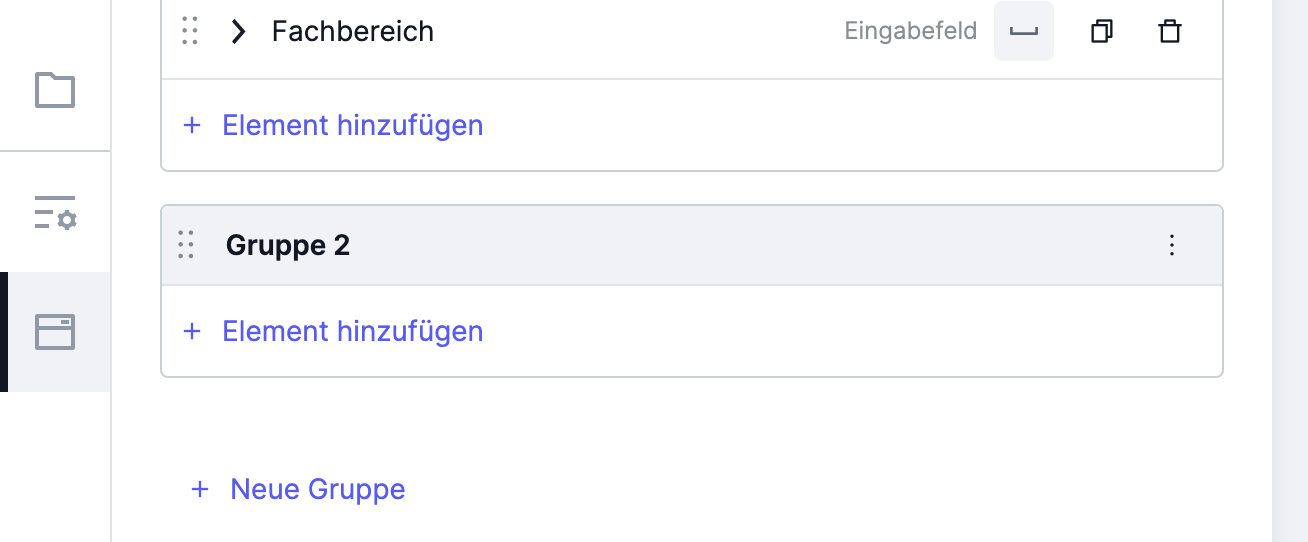1308x542 pixels.
Task: Click the plus icon in Gruppe 2's add row
Action: [192, 331]
